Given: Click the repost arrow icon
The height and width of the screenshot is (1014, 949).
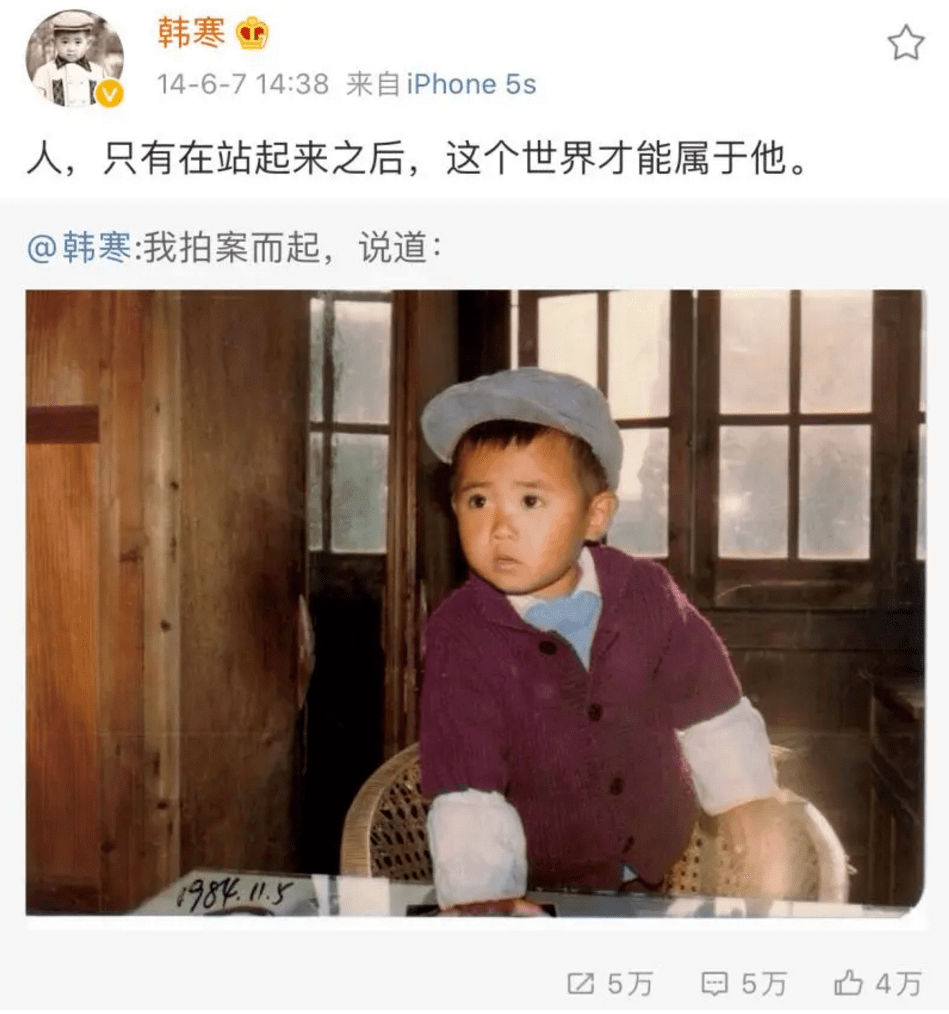Looking at the screenshot, I should point(580,984).
